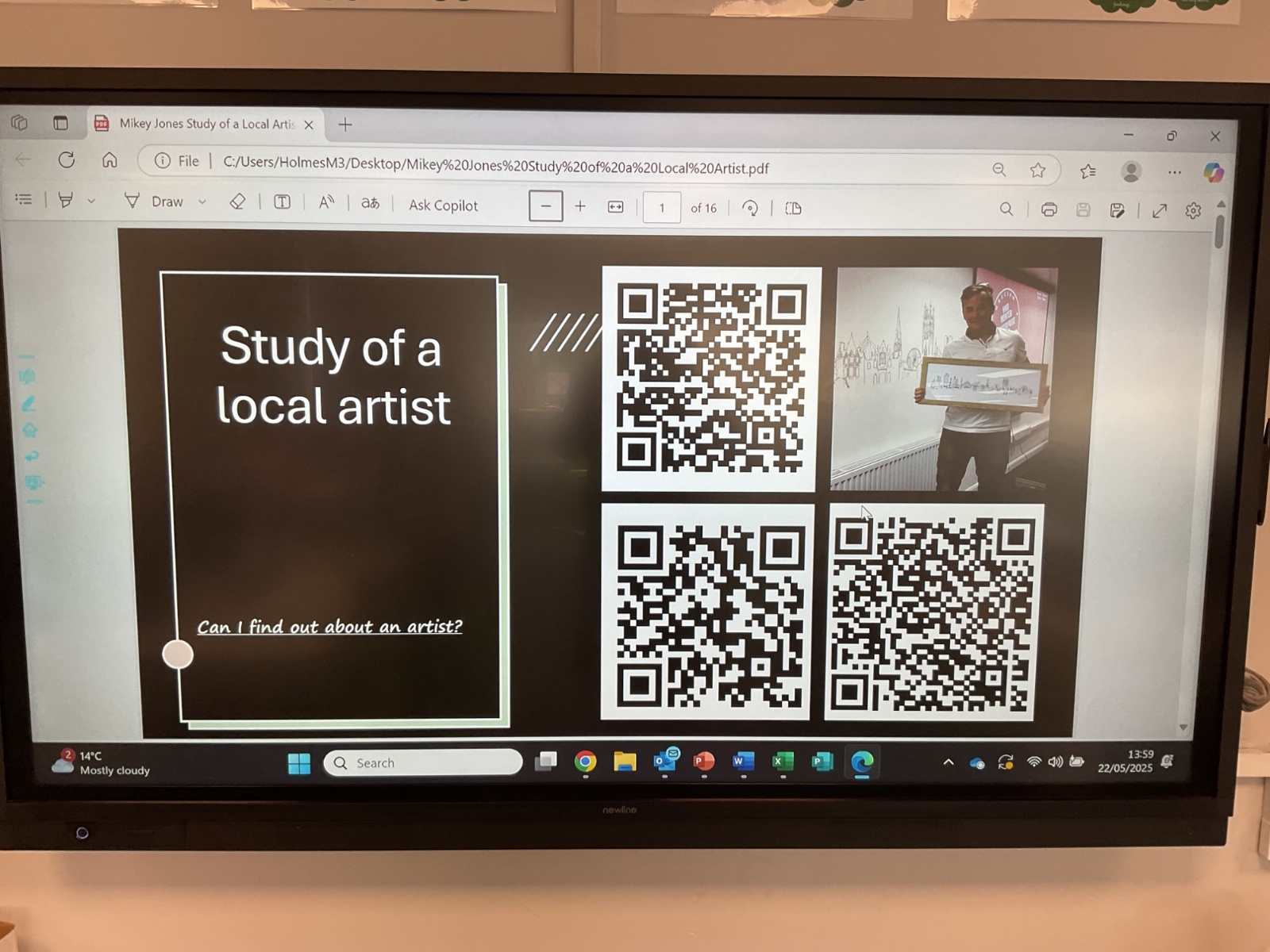Expand the hidden system tray icons

(x=949, y=762)
